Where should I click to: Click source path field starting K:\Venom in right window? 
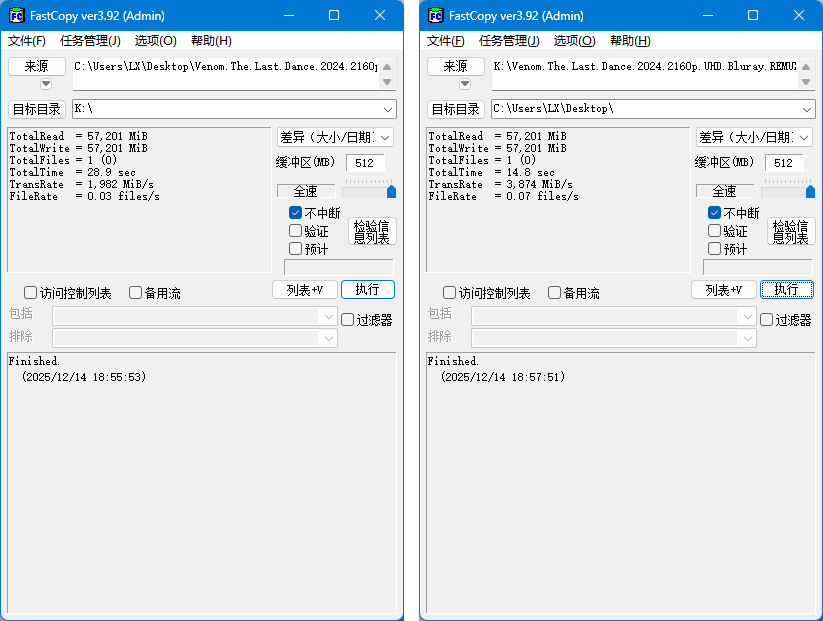(645, 74)
